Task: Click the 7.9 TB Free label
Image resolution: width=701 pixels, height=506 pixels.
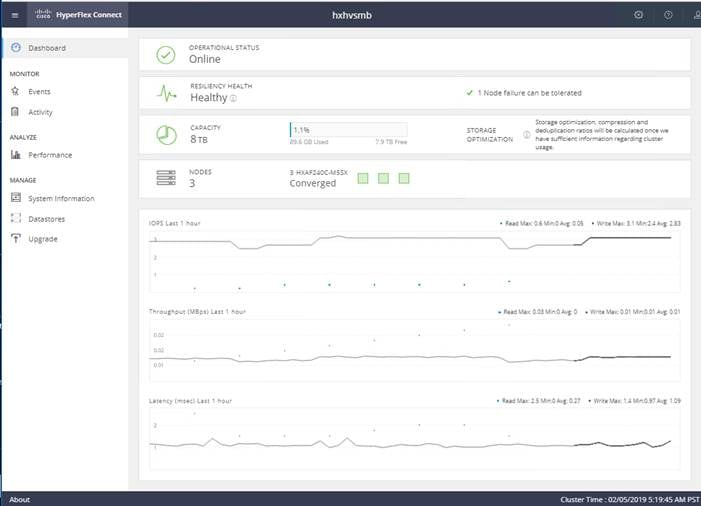Action: [x=391, y=142]
